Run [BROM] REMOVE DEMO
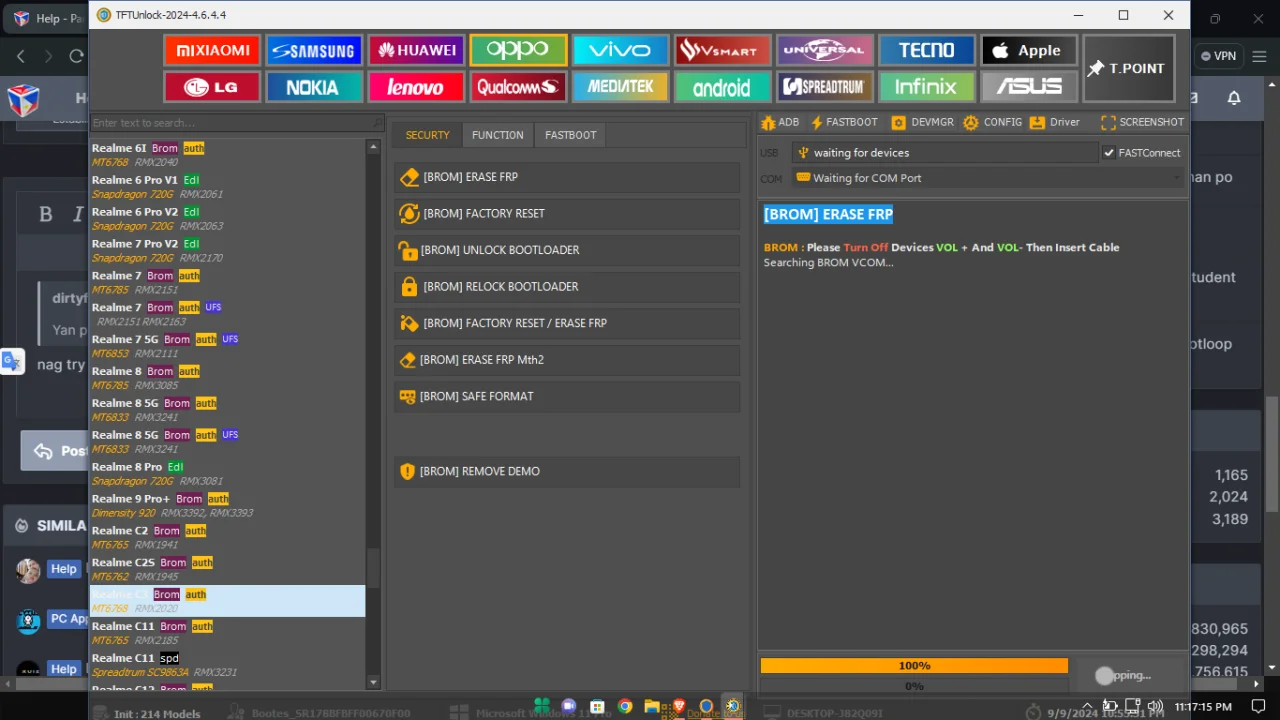 pos(567,471)
